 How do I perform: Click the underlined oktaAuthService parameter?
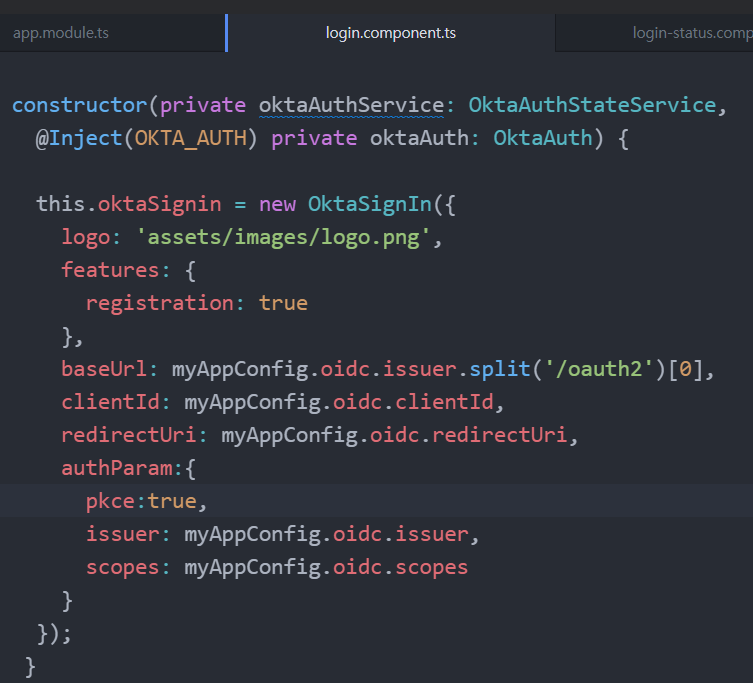point(352,105)
